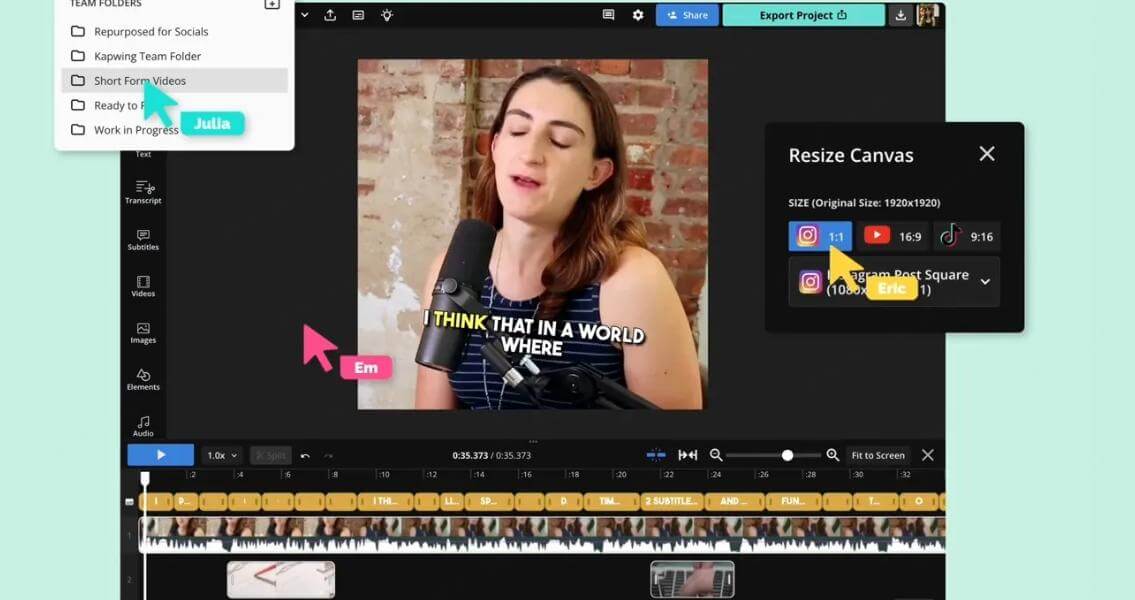
Task: Select the Kapwing Team Folder
Action: 147,56
